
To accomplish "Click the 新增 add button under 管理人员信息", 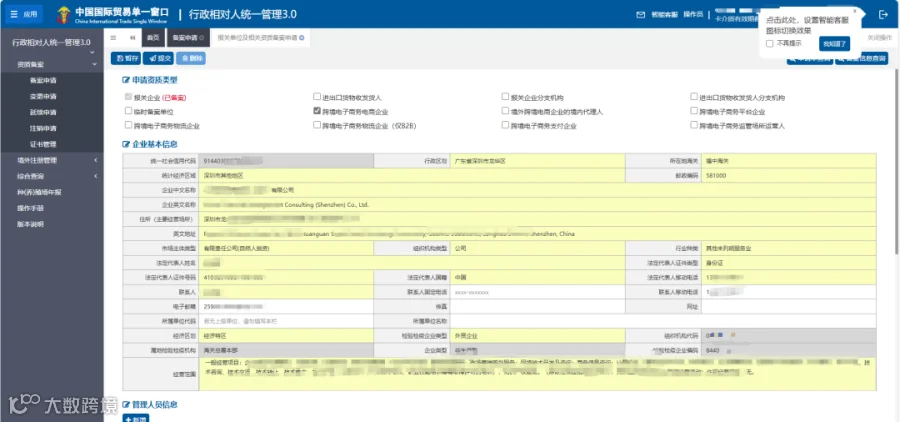I will [x=135, y=419].
